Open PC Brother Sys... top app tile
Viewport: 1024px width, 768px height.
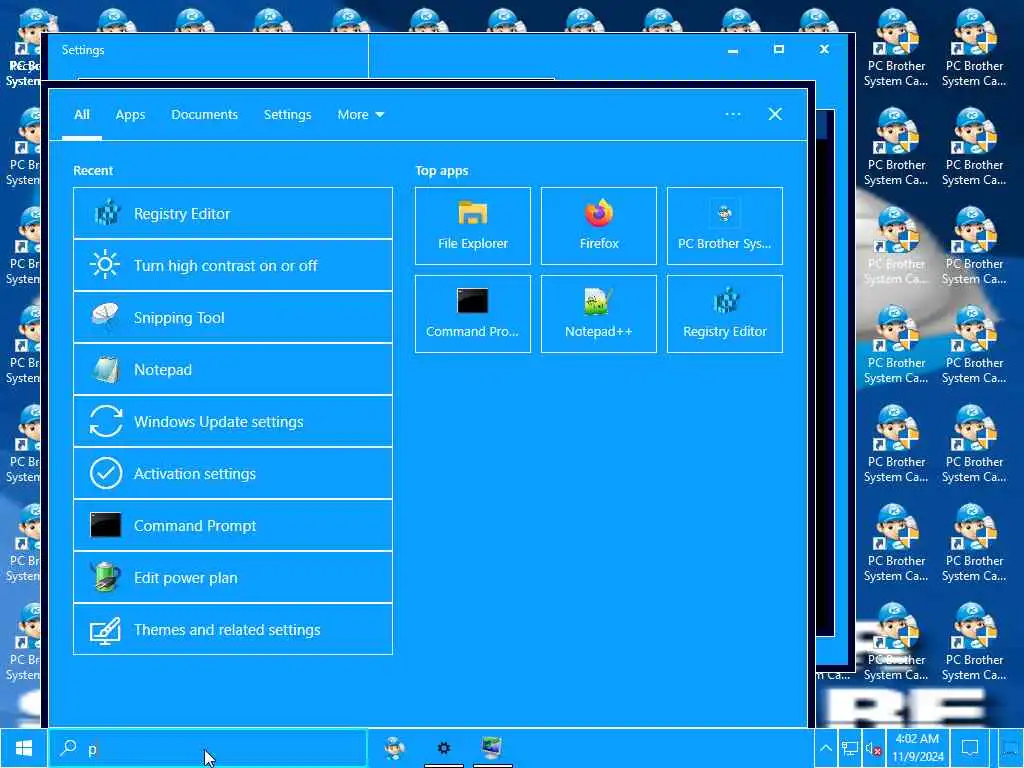725,226
